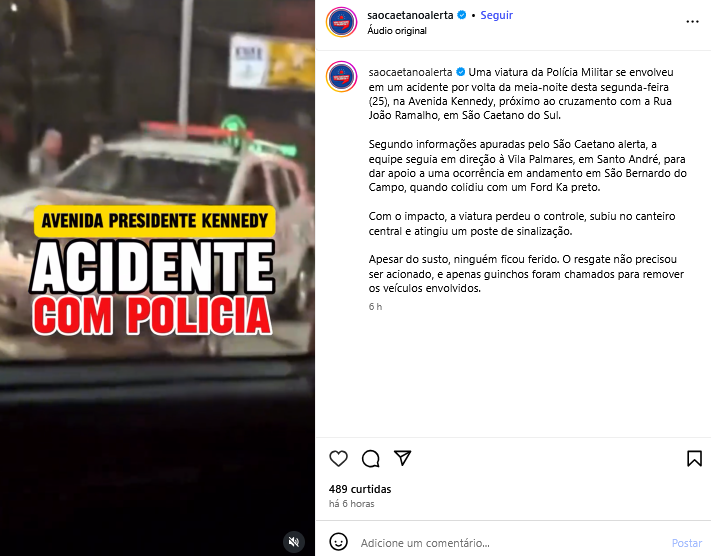The height and width of the screenshot is (556, 711).
Task: View the 489 curtidas likes list
Action: click(360, 489)
